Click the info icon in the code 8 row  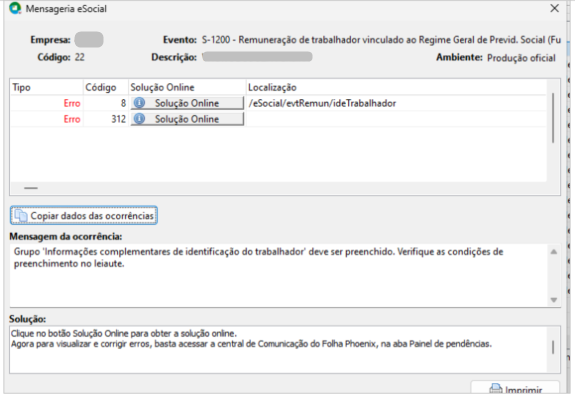(139, 103)
